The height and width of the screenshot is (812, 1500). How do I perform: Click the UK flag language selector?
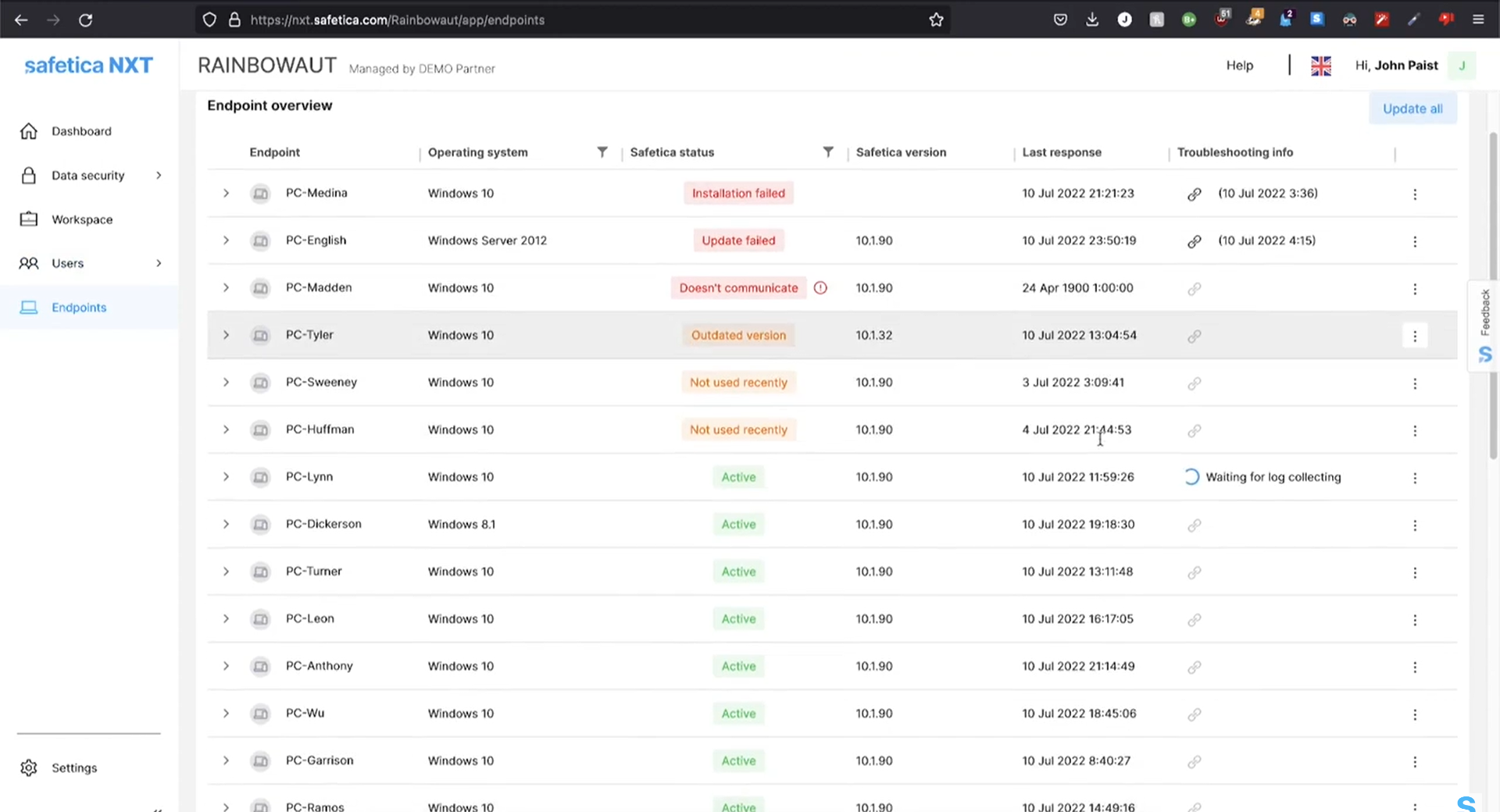click(1320, 66)
